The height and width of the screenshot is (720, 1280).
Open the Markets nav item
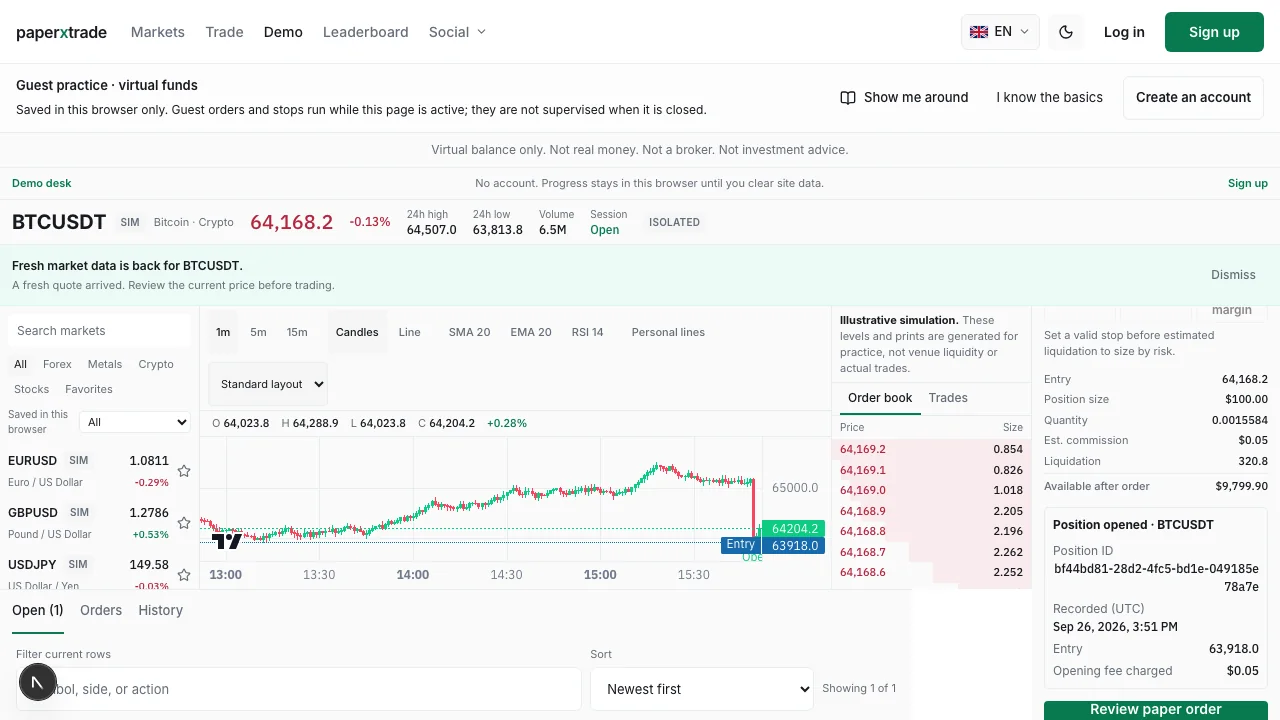[x=158, y=32]
